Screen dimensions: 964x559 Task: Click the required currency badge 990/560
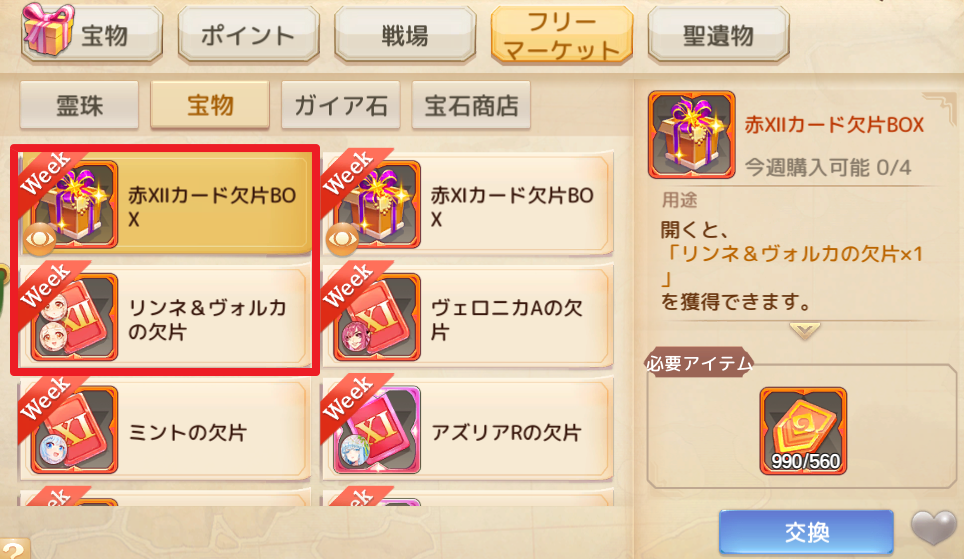804,430
